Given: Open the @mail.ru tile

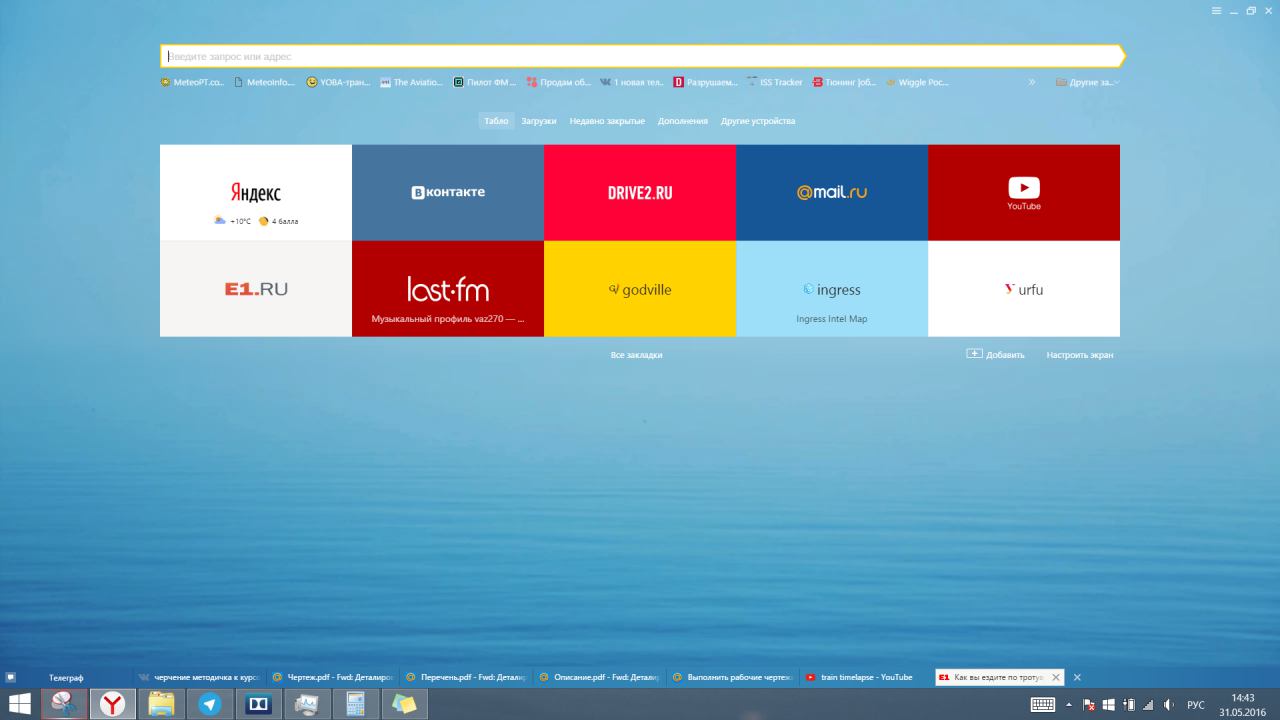Looking at the screenshot, I should pyautogui.click(x=832, y=193).
